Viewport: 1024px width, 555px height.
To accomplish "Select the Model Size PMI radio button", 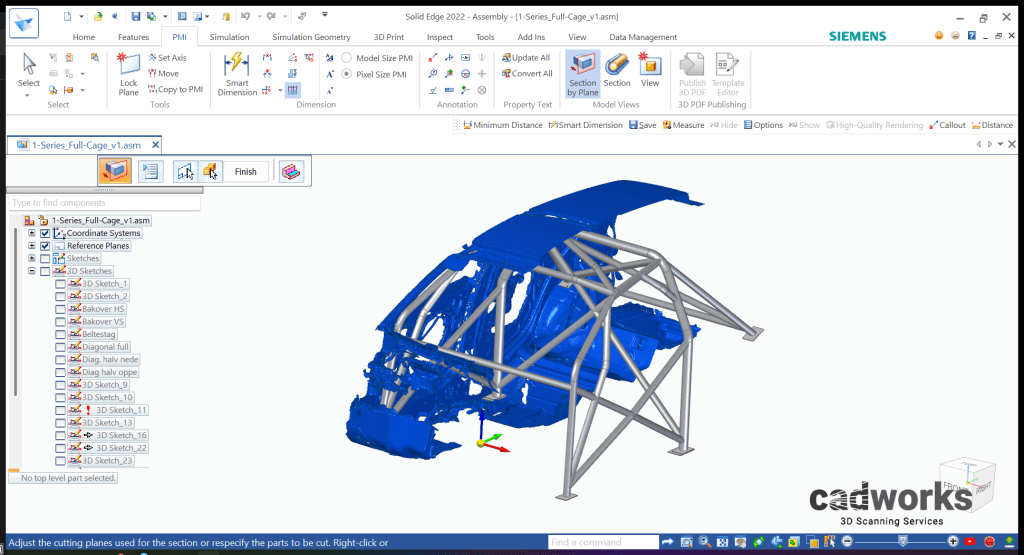I will (347, 58).
